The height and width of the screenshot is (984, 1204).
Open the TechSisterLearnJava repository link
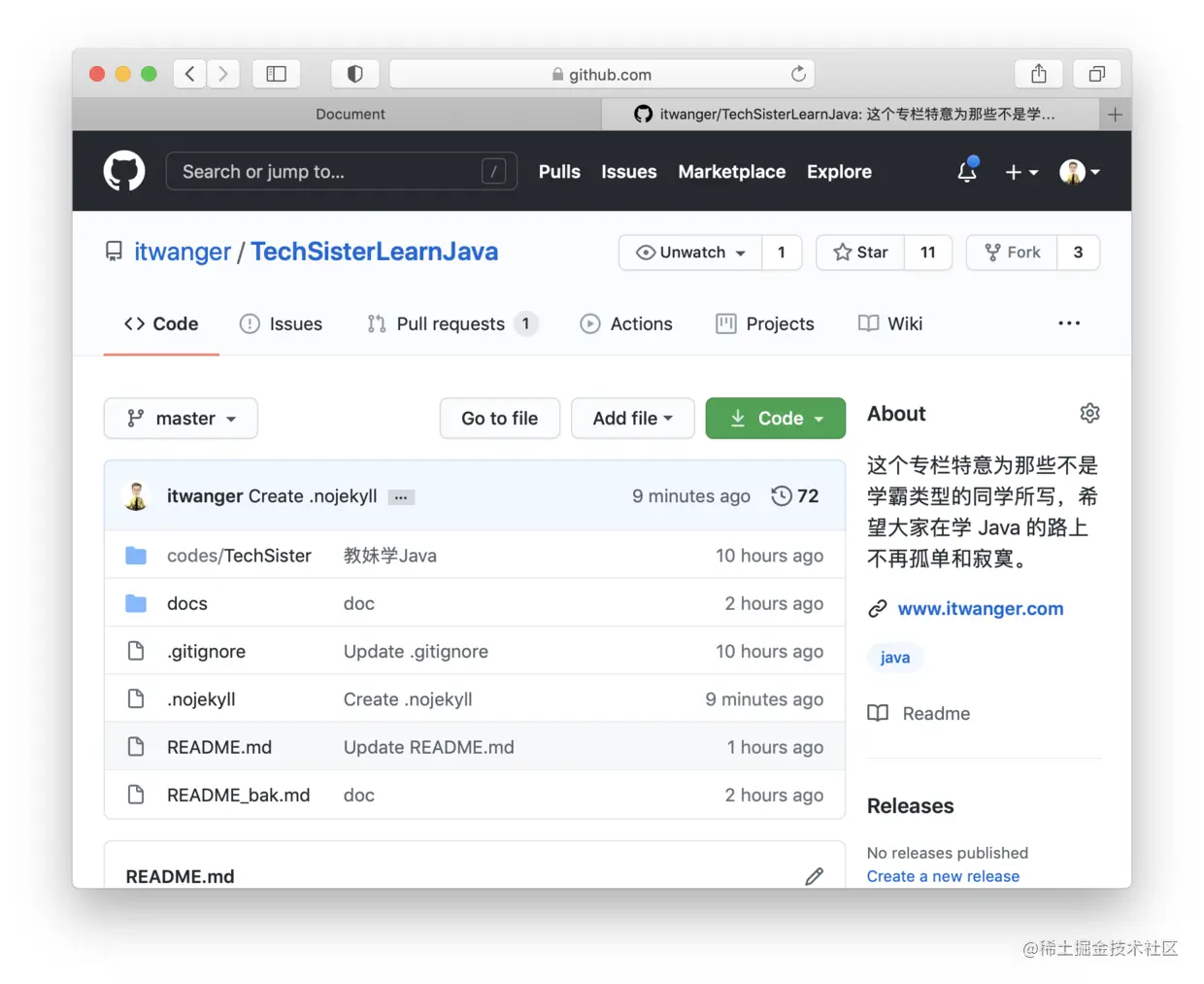(x=374, y=252)
